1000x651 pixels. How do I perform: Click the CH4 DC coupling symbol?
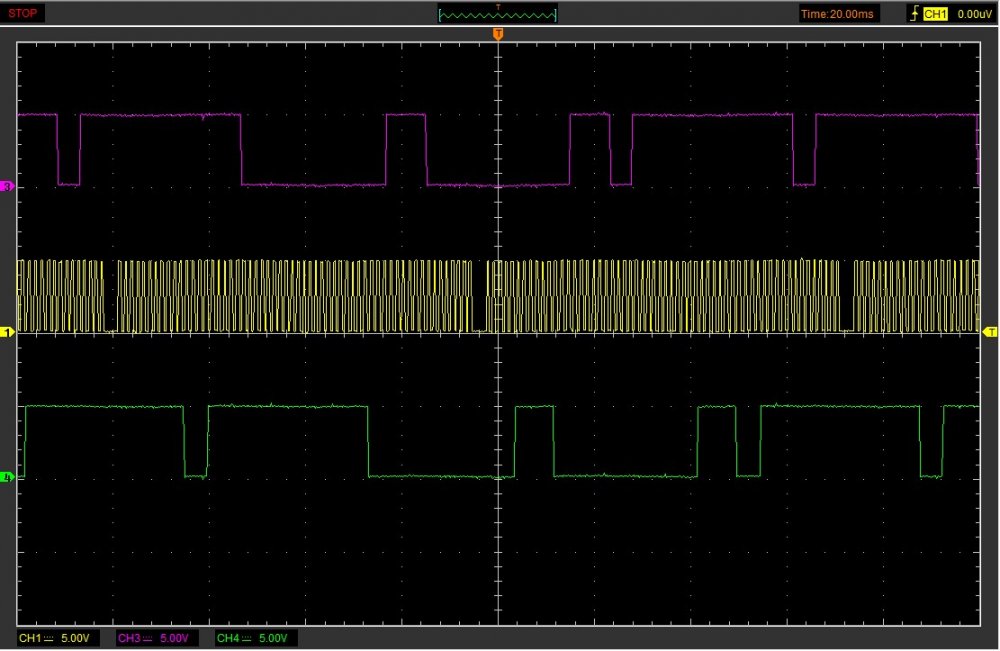pos(245,638)
